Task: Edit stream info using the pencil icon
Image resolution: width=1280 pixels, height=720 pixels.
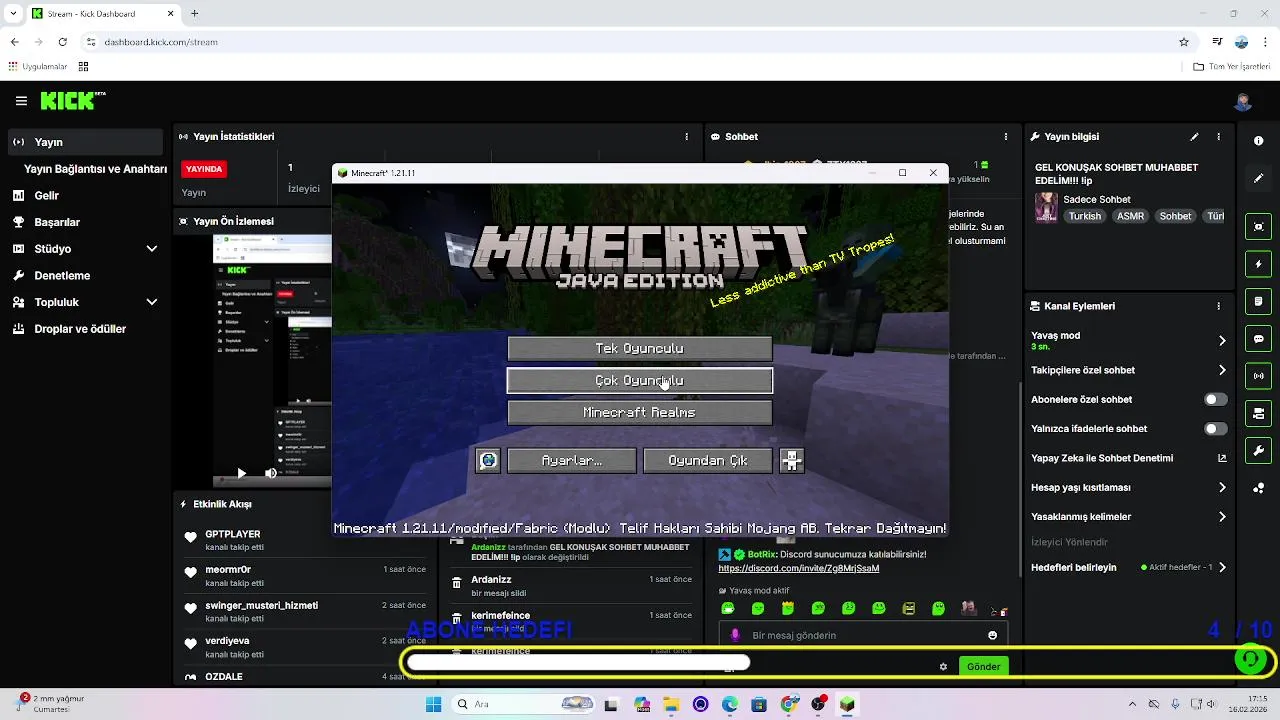Action: [1194, 137]
